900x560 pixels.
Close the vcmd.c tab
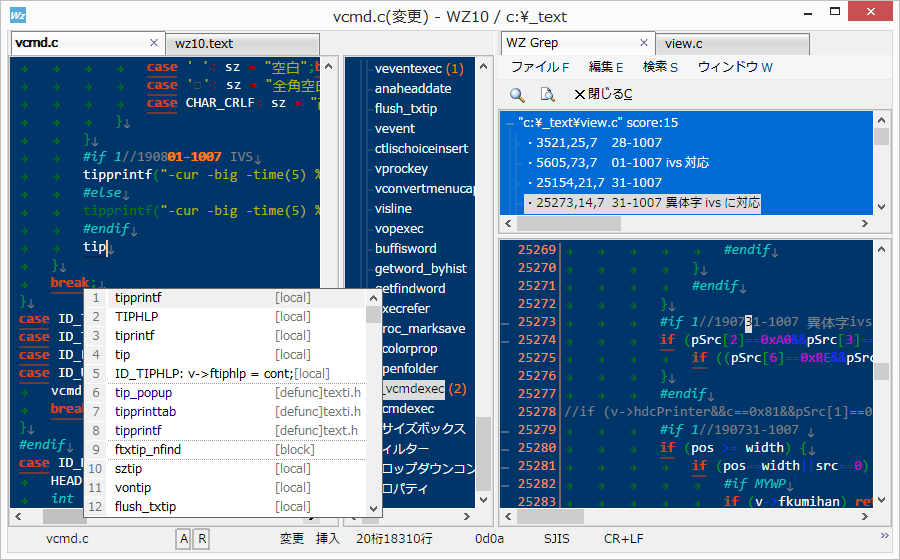[154, 43]
